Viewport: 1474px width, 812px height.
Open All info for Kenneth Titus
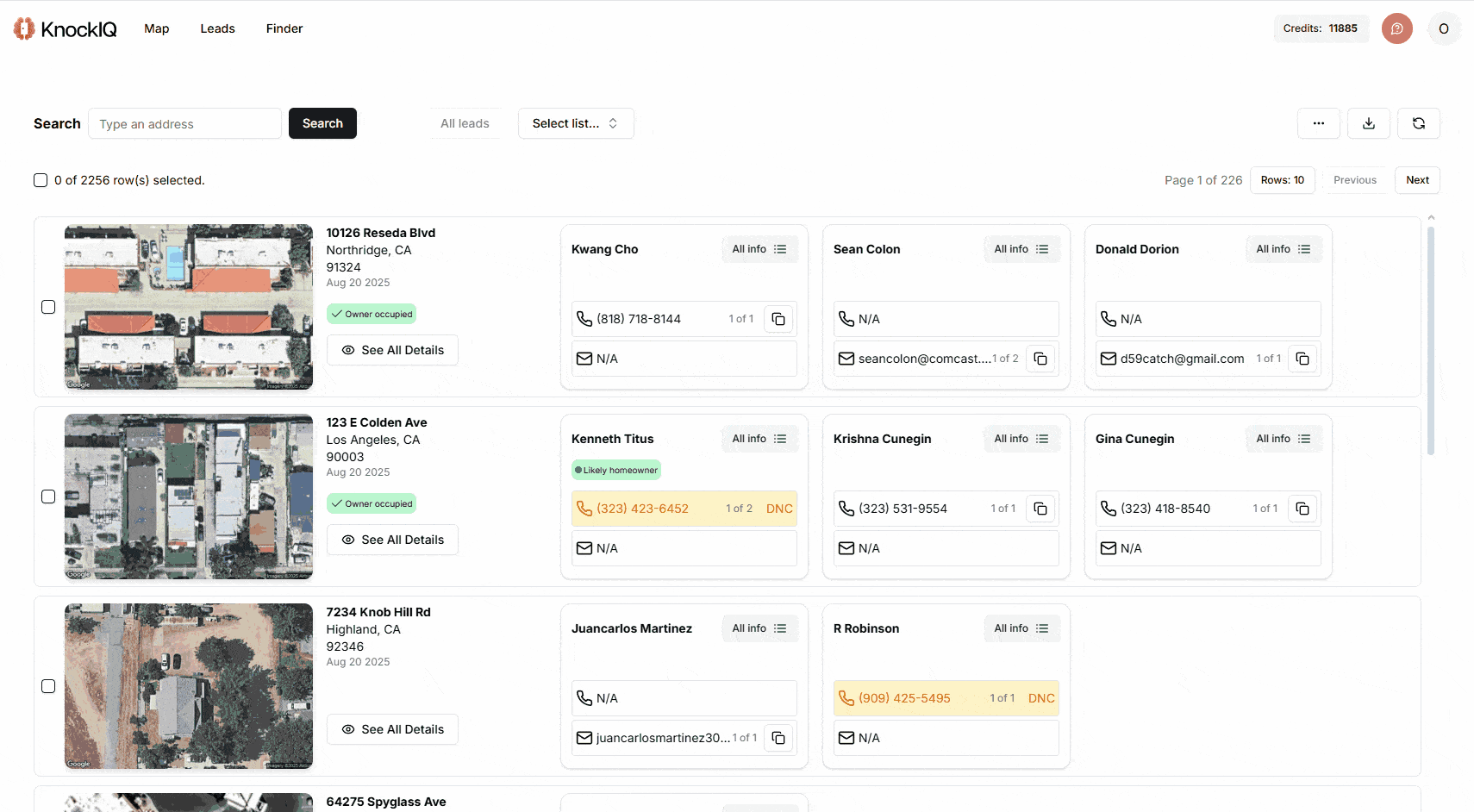point(759,439)
